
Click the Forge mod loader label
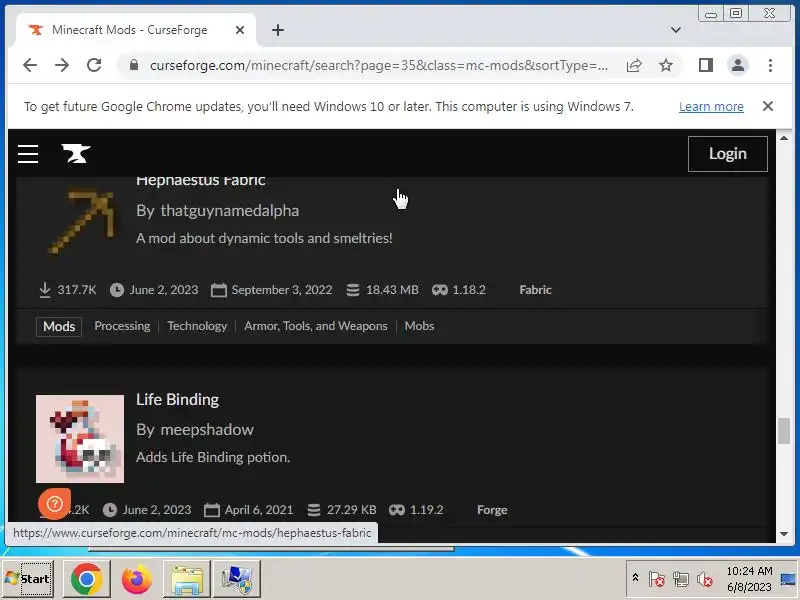tap(492, 510)
